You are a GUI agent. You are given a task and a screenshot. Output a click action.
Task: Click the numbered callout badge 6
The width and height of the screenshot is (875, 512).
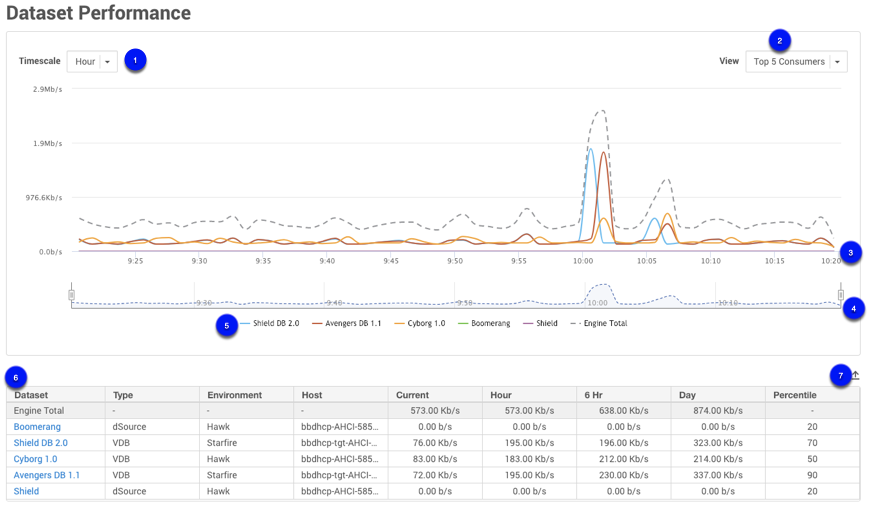[16, 377]
